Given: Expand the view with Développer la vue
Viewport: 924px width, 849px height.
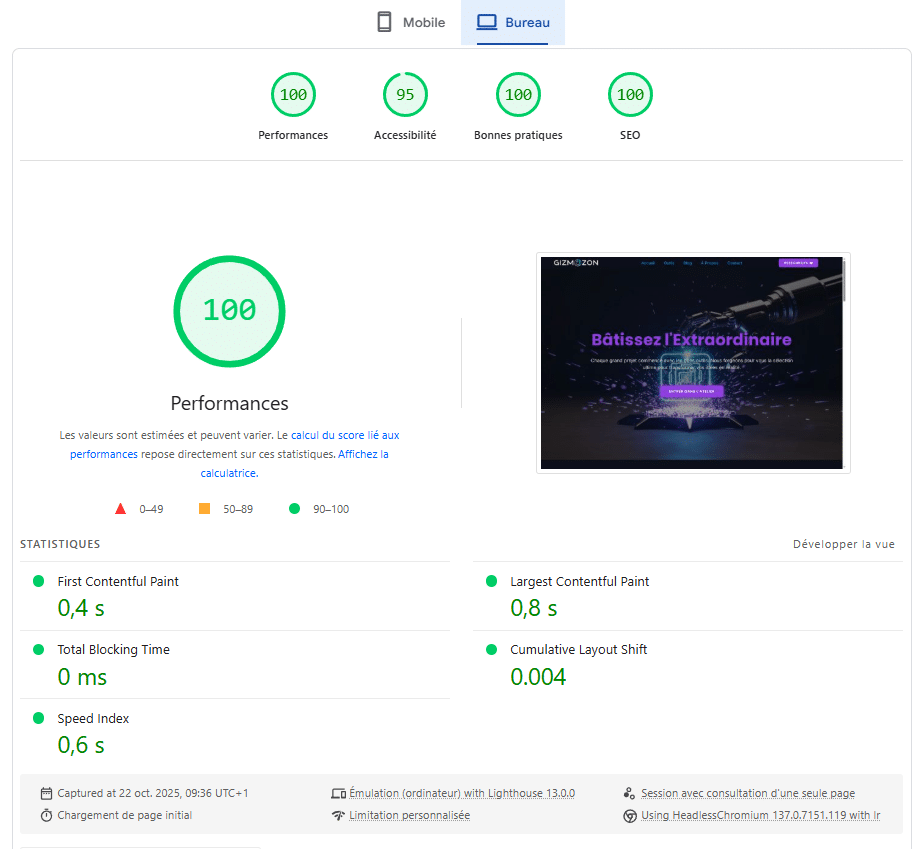Looking at the screenshot, I should (x=843, y=545).
